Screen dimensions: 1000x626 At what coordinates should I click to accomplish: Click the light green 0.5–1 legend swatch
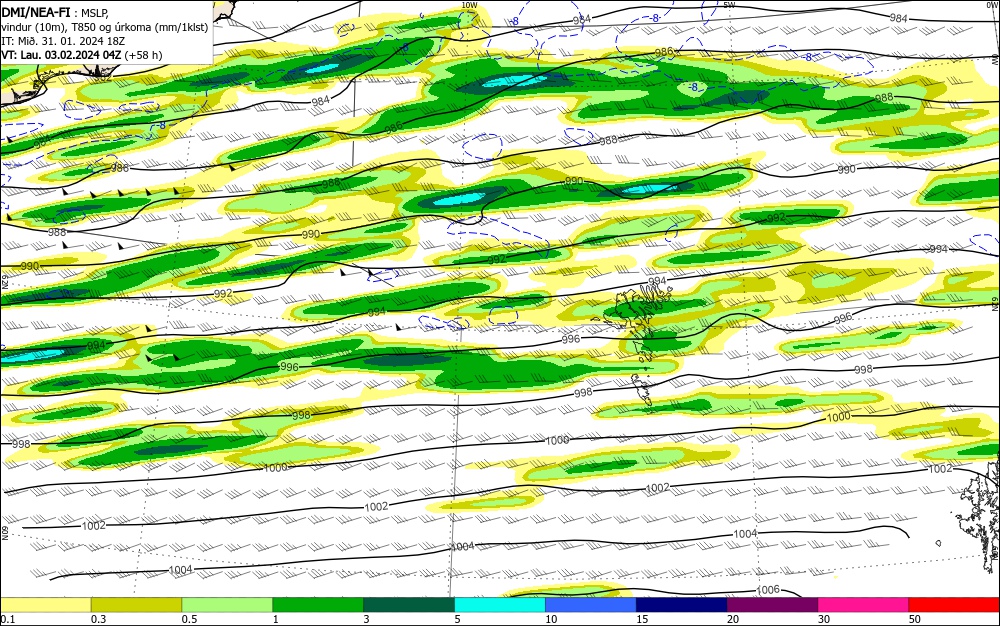pos(227,605)
